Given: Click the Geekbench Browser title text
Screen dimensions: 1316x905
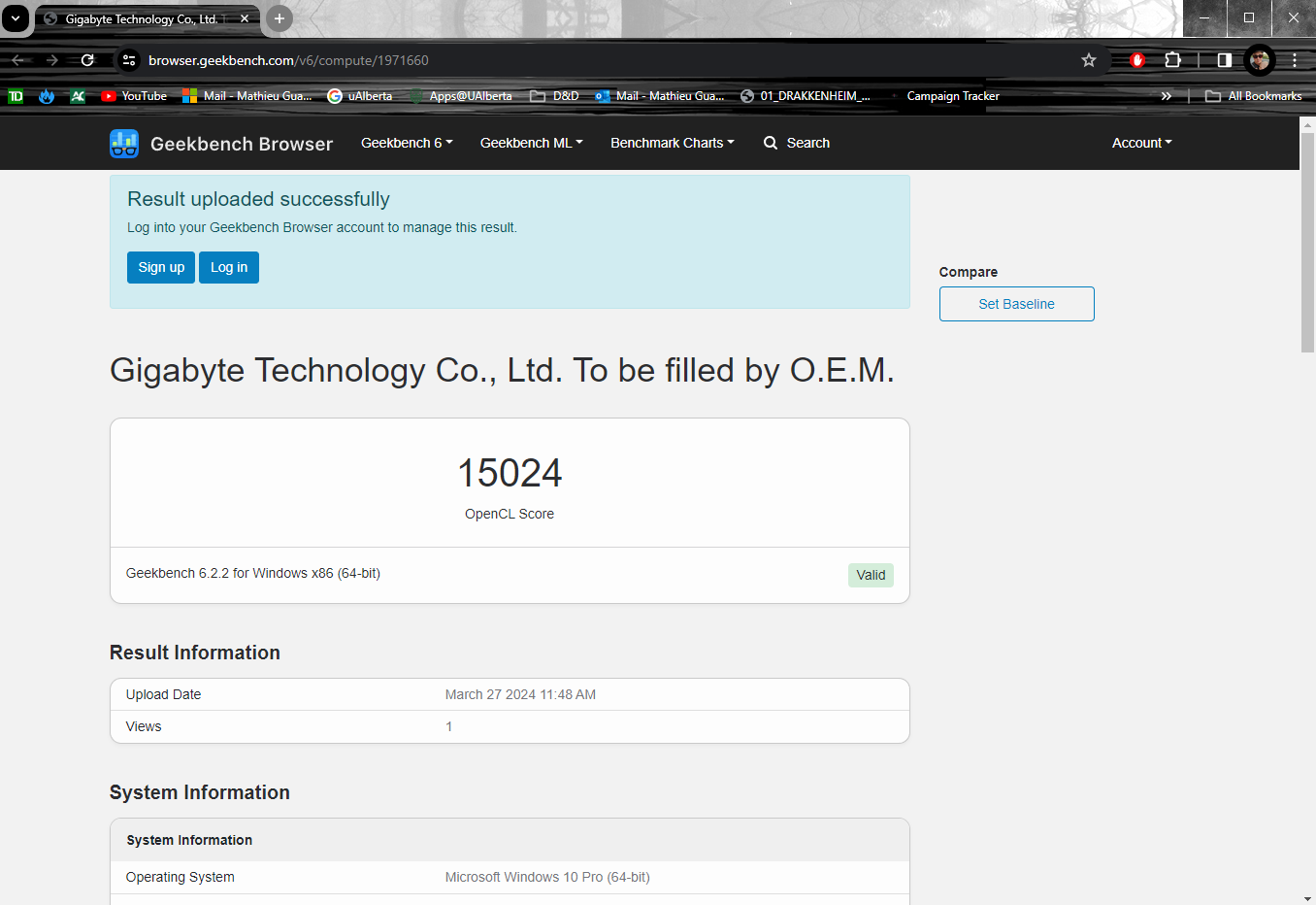Looking at the screenshot, I should 242,144.
